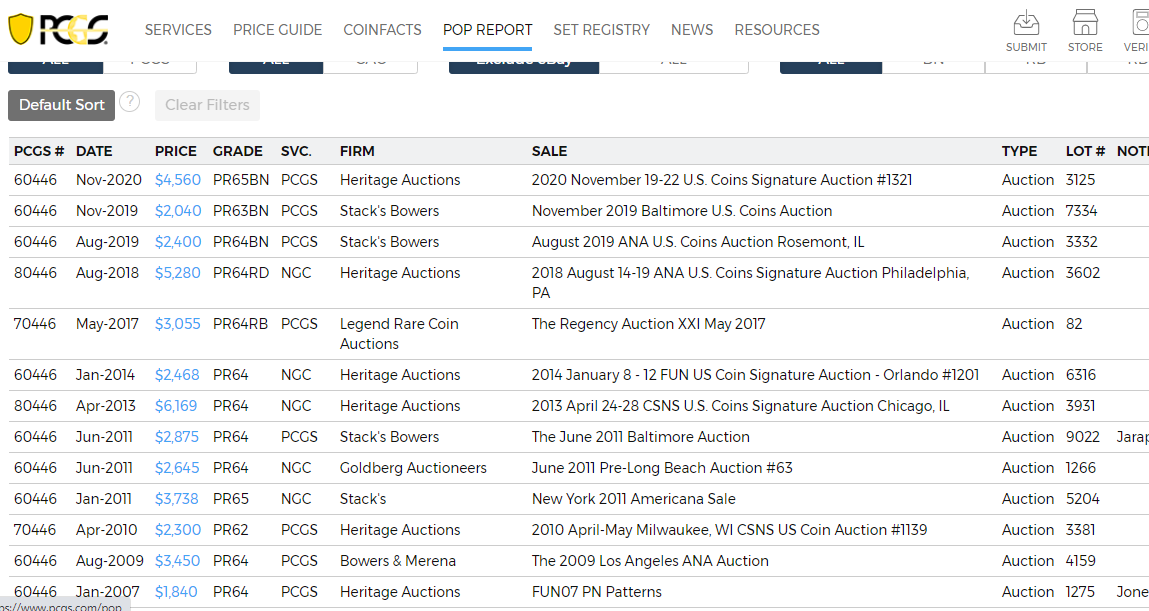The image size is (1149, 611).
Task: Open the $2,468 price link
Action: [177, 375]
